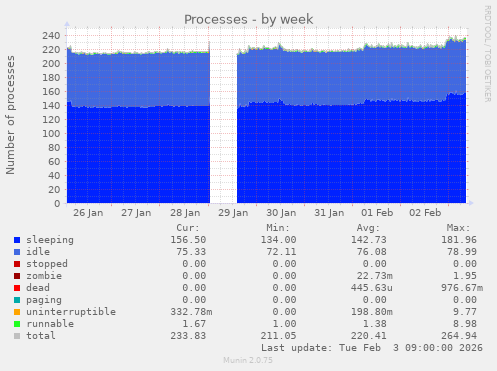497x371 pixels.
Task: Click the '01 Feb' x-axis label
Action: 377,213
